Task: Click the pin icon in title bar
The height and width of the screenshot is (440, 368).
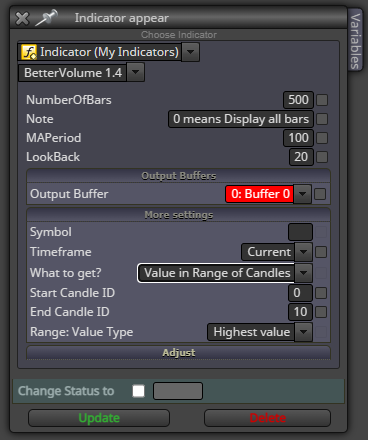Action: click(x=46, y=17)
